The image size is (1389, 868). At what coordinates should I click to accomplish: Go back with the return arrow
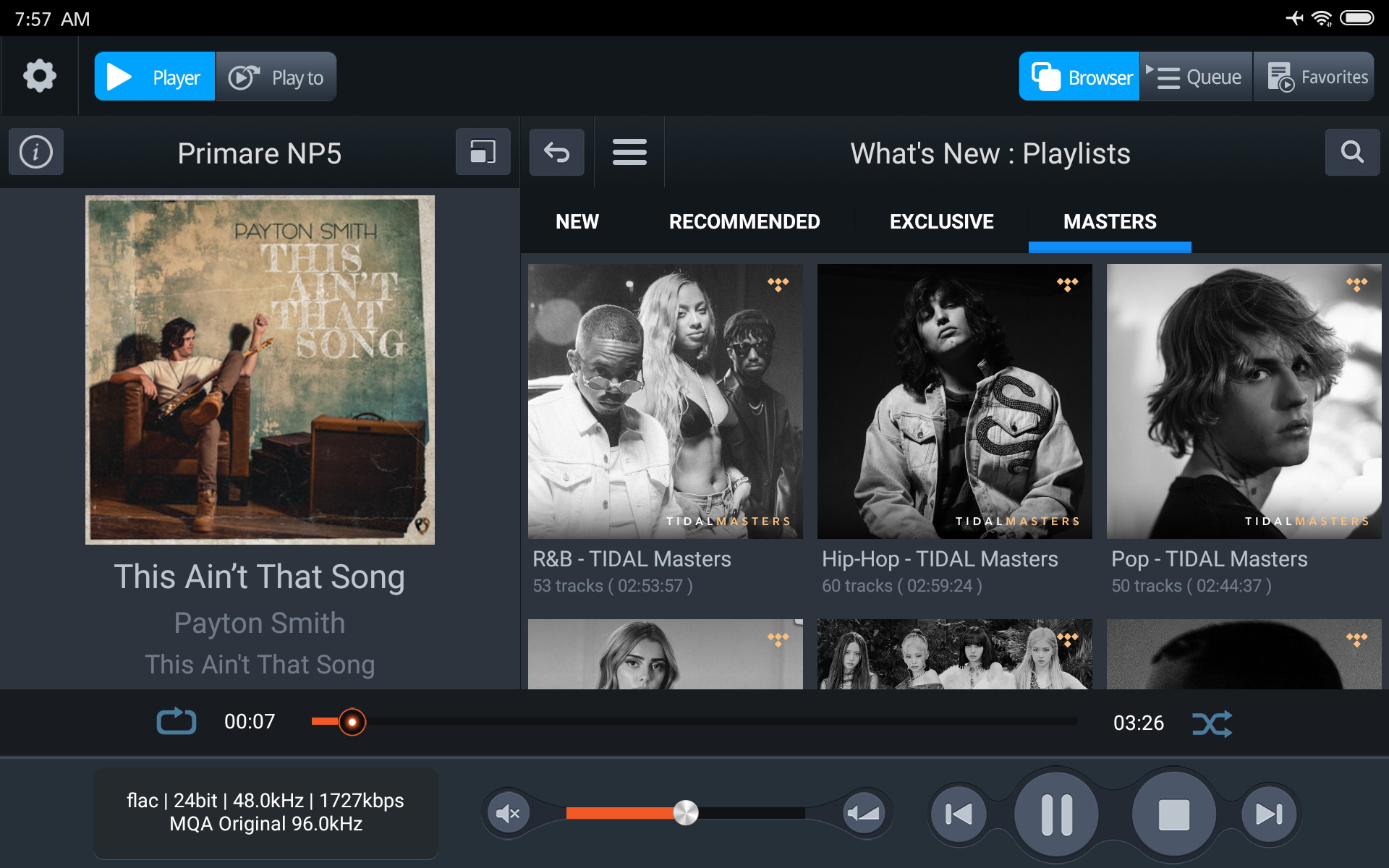coord(556,152)
